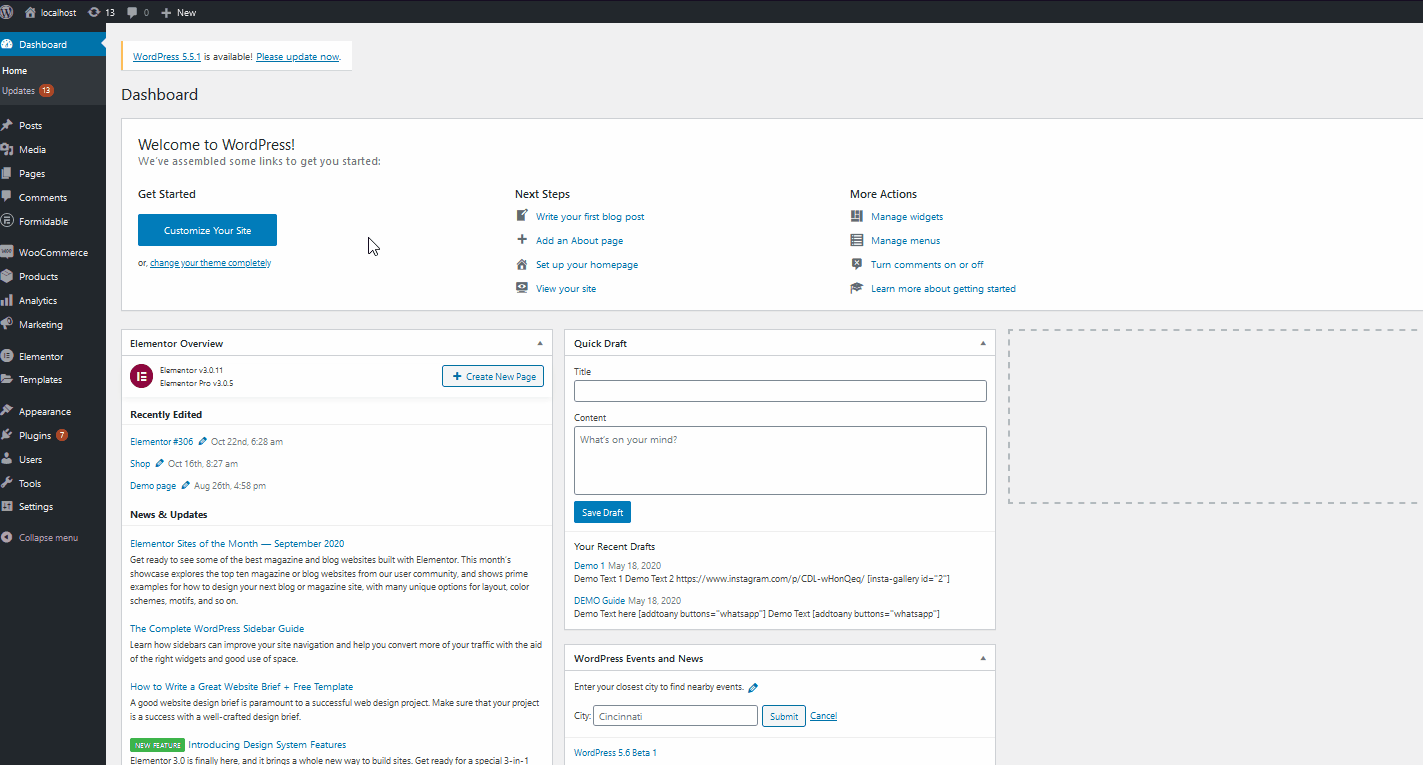Screen dimensions: 1423x765
Task: Open The Complete WordPress Sidebar Guide article
Action: pyautogui.click(x=217, y=628)
